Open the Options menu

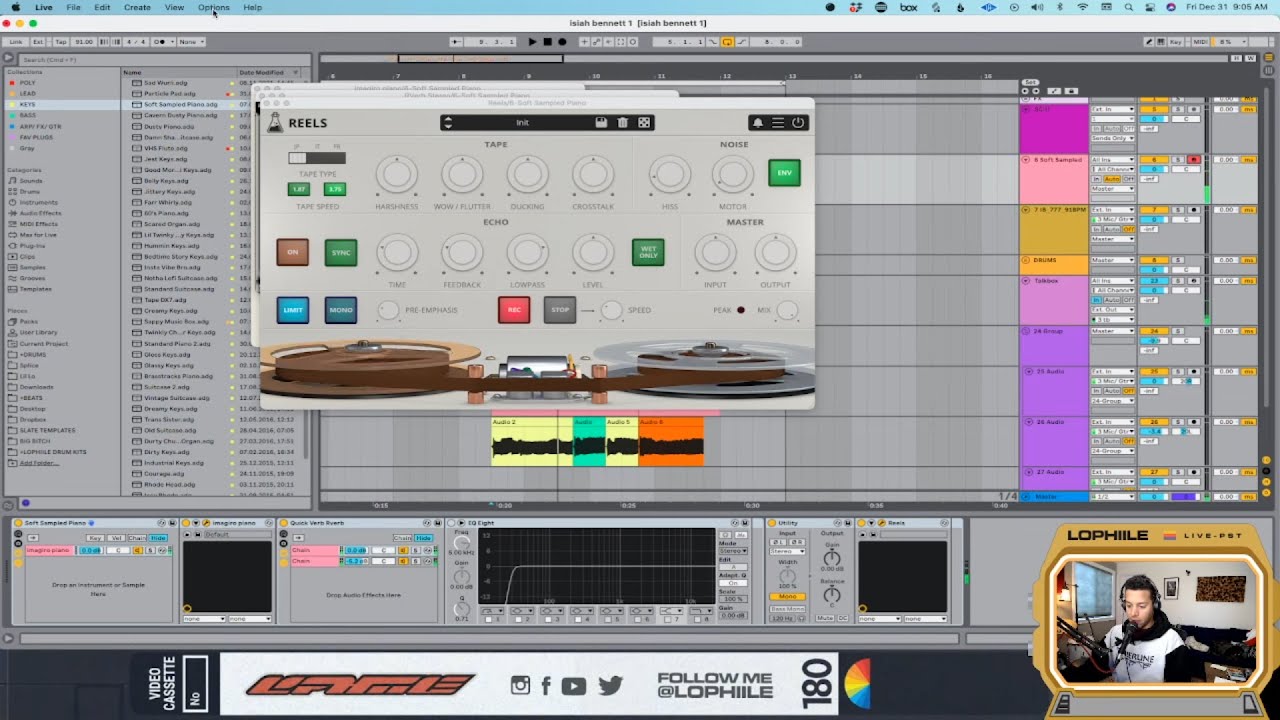click(213, 7)
